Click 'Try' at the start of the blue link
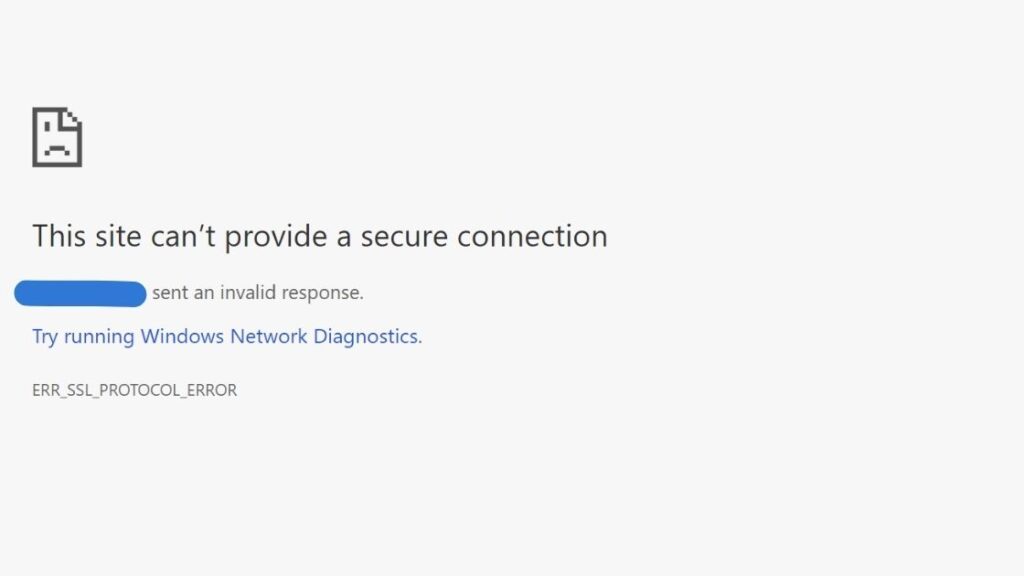This screenshot has height=576, width=1024. (44, 337)
